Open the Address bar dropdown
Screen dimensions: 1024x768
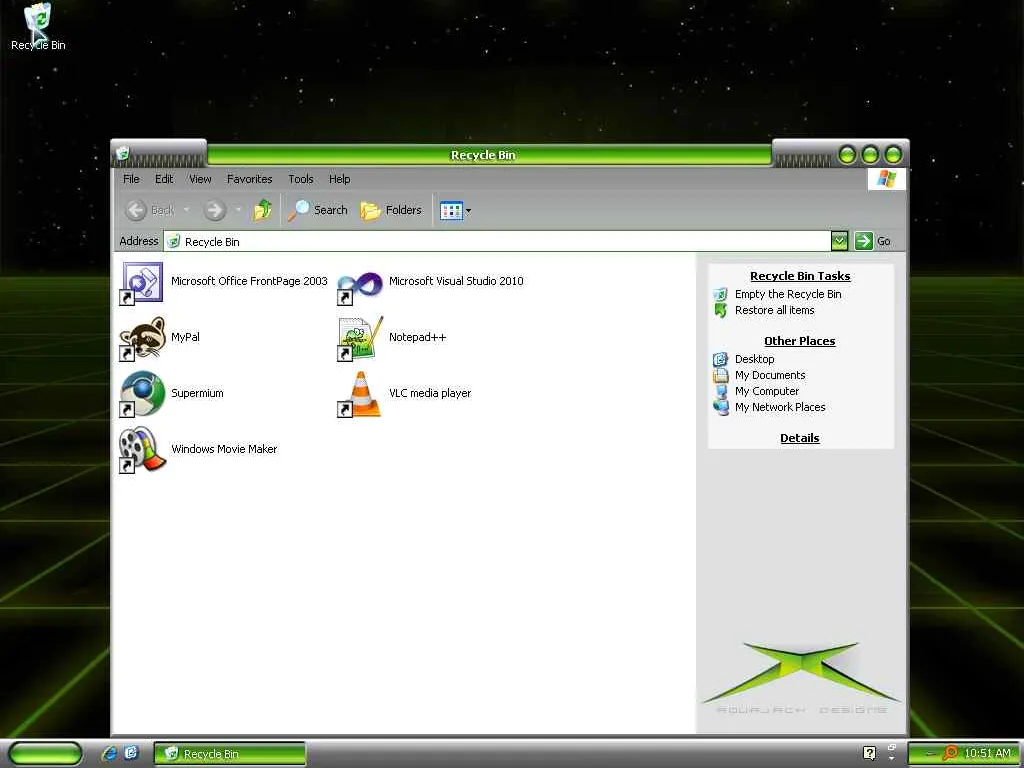click(x=839, y=241)
